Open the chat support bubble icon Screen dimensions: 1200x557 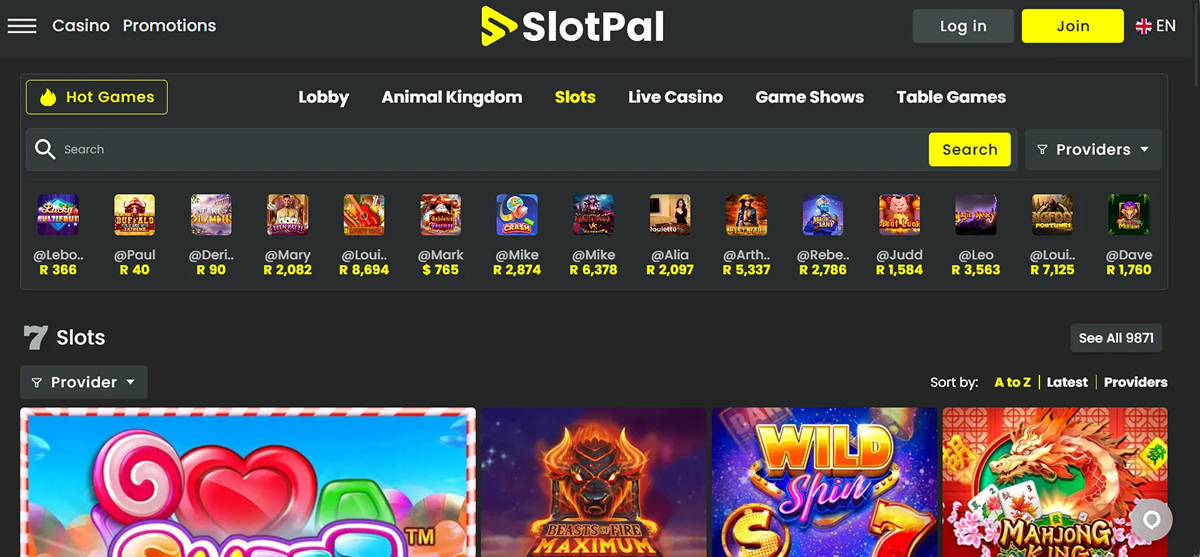point(1151,520)
